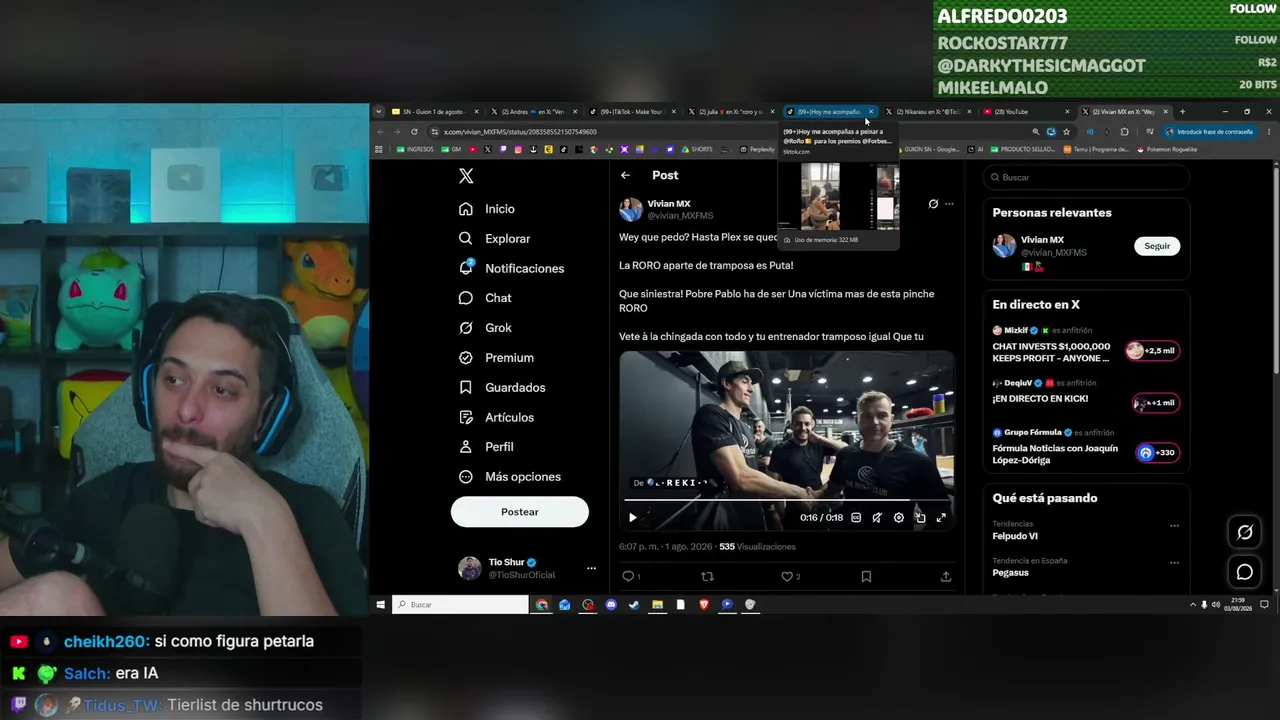Open the floating chat messages button
1280x720 pixels.
(1245, 572)
